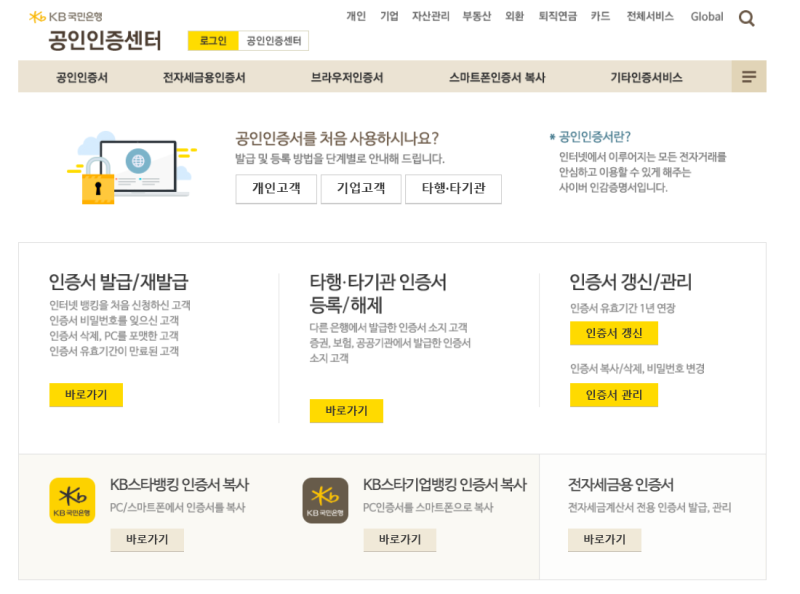The width and height of the screenshot is (800, 594).
Task: Click text 인증서 비밀번호를 잊으신 고객
Action: 114,320
